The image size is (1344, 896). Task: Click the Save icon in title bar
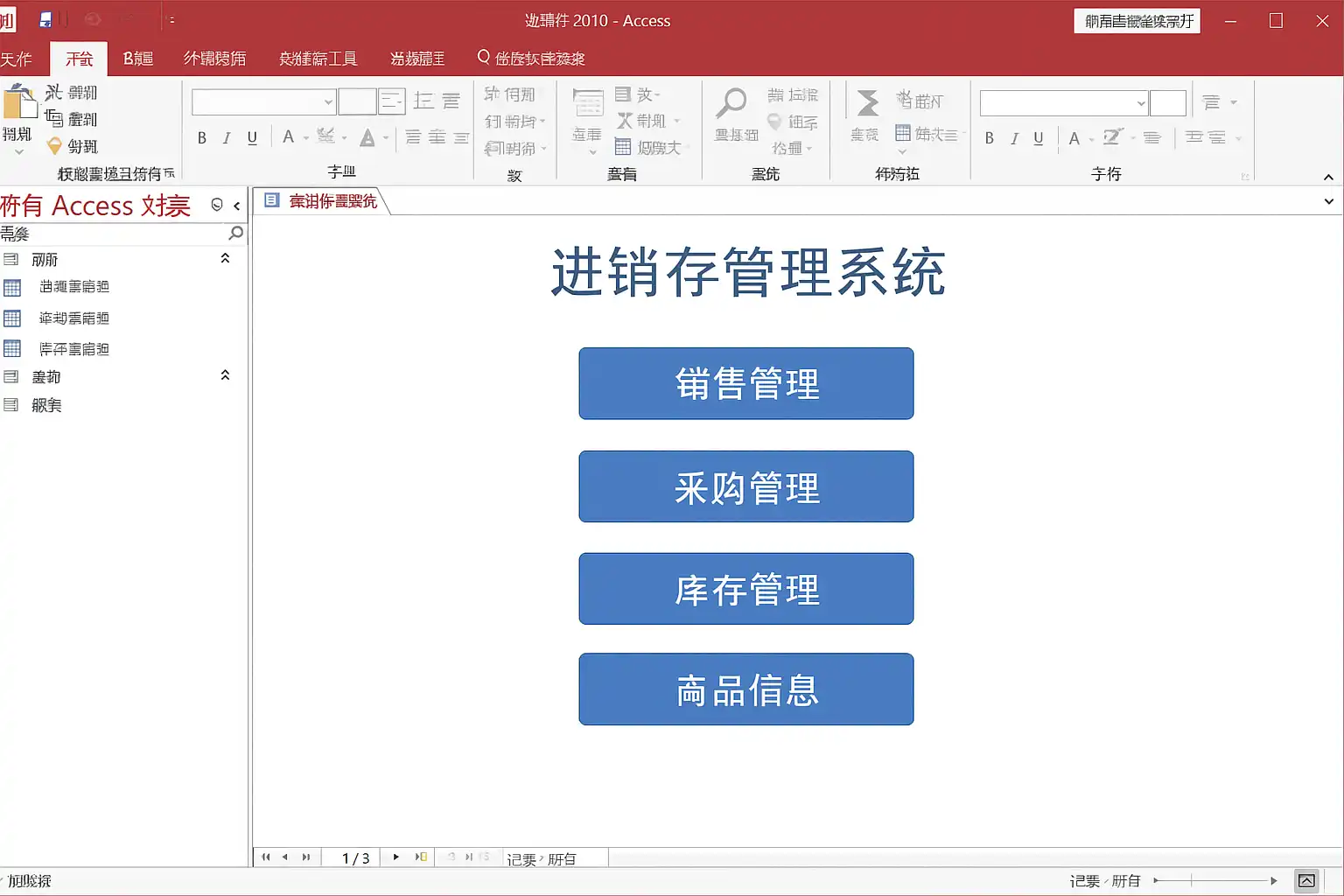45,19
